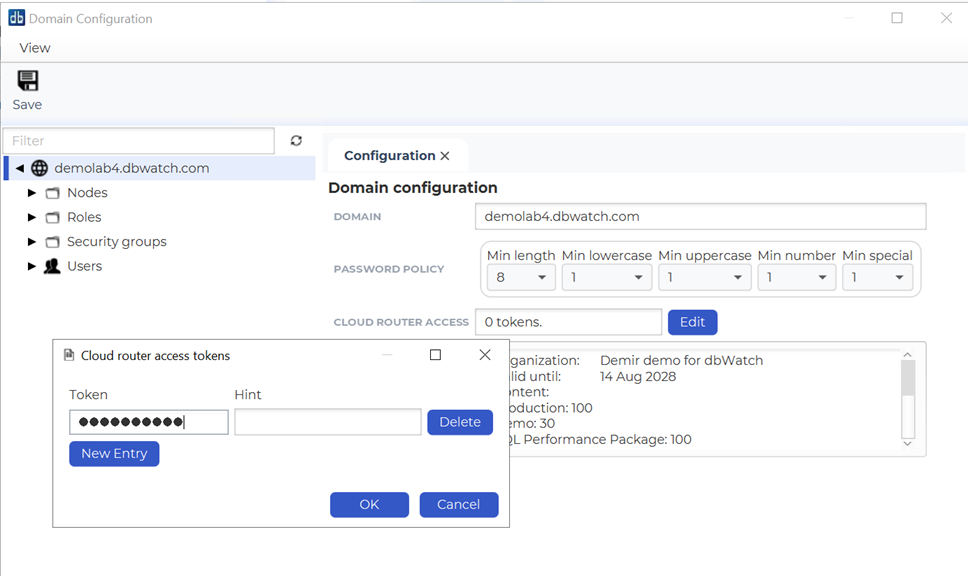968x576 pixels.
Task: Click the Security groups folder icon
Action: (x=53, y=242)
